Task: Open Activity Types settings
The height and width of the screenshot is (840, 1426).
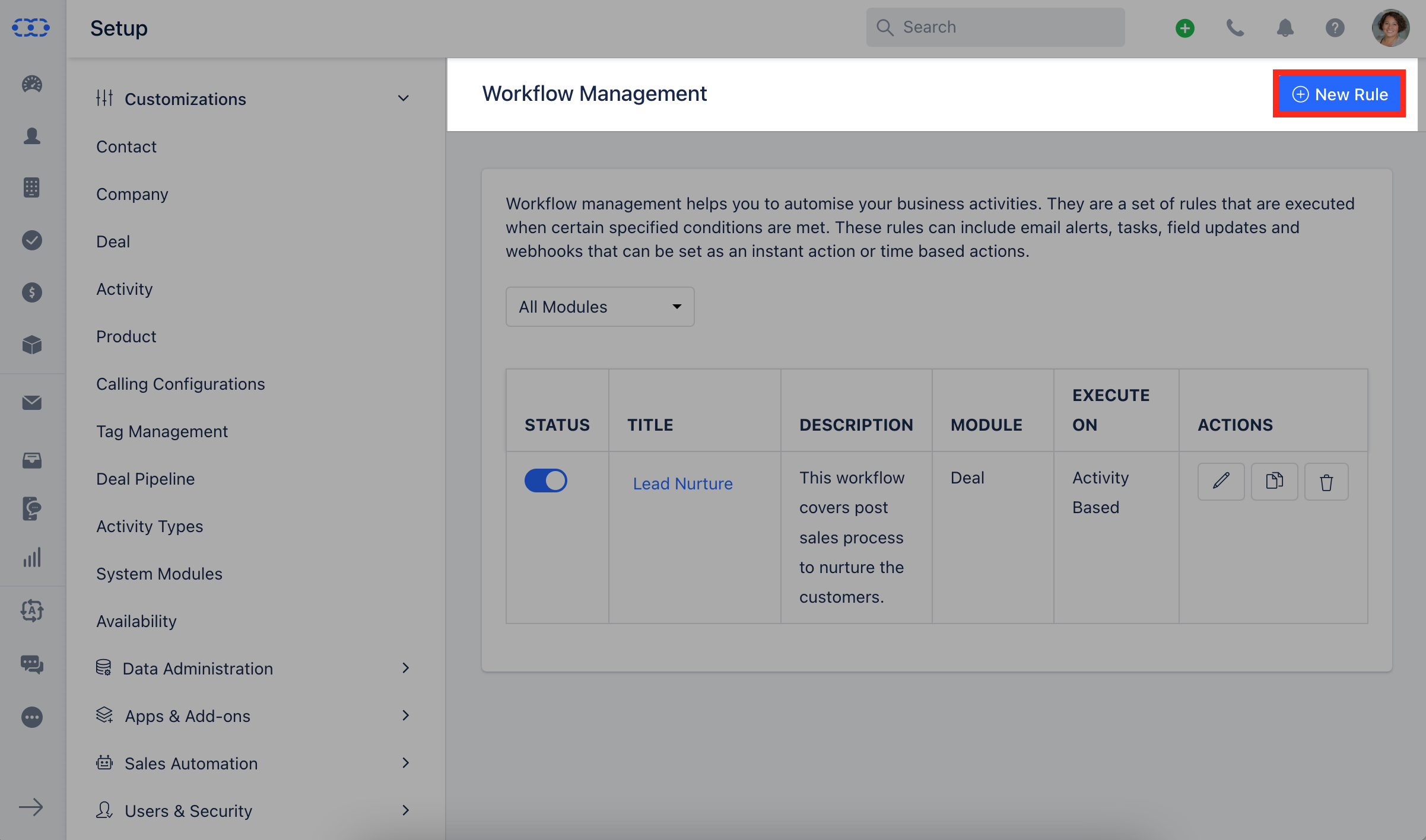Action: [150, 526]
